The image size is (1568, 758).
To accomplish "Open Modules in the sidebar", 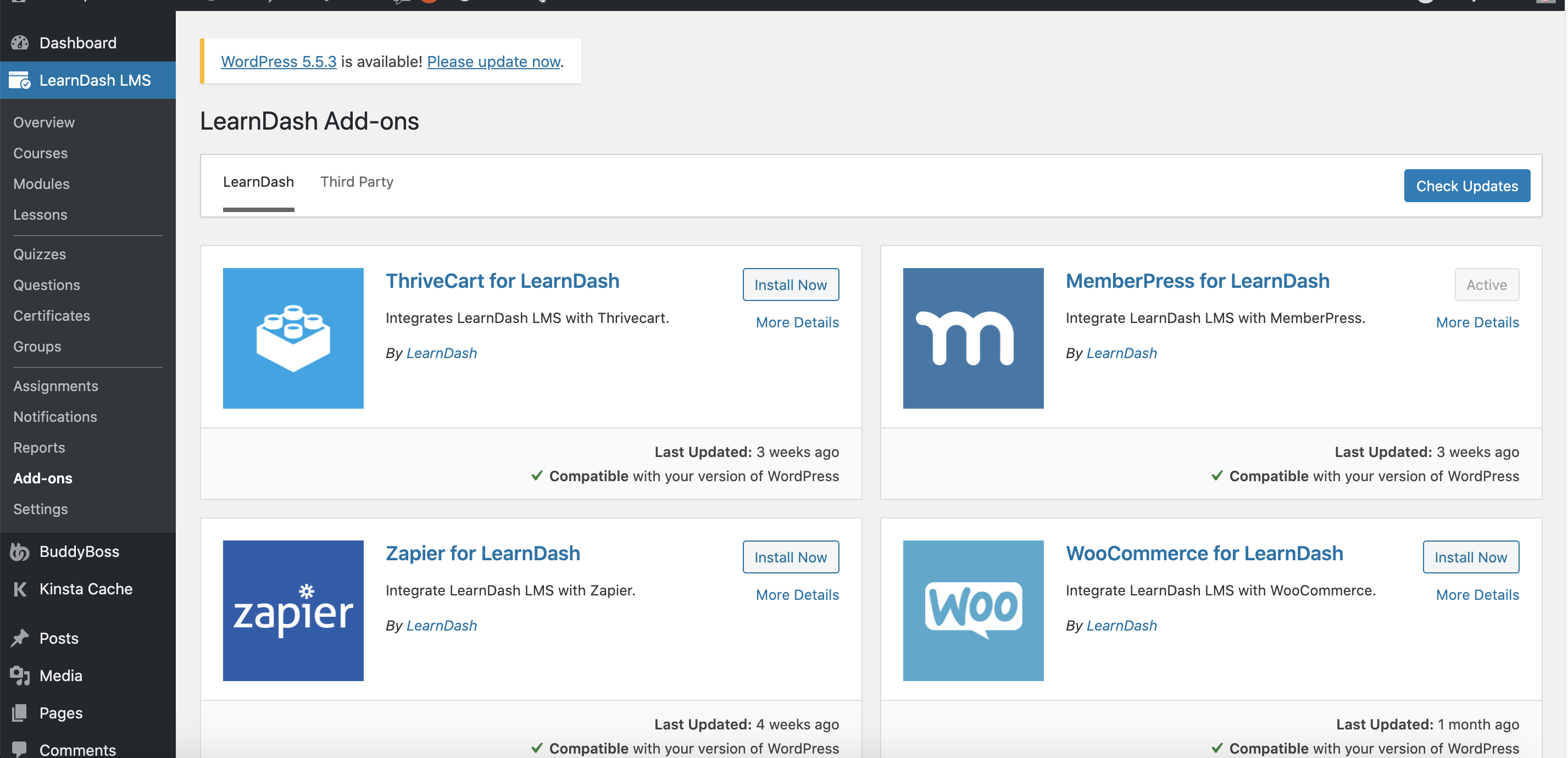I will coord(41,183).
